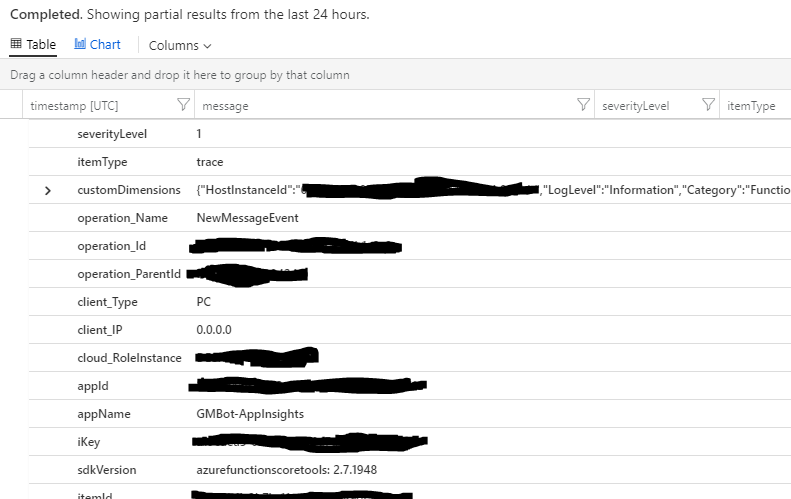Image resolution: width=791 pixels, height=499 pixels.
Task: Open the Columns dropdown
Action: (x=180, y=45)
